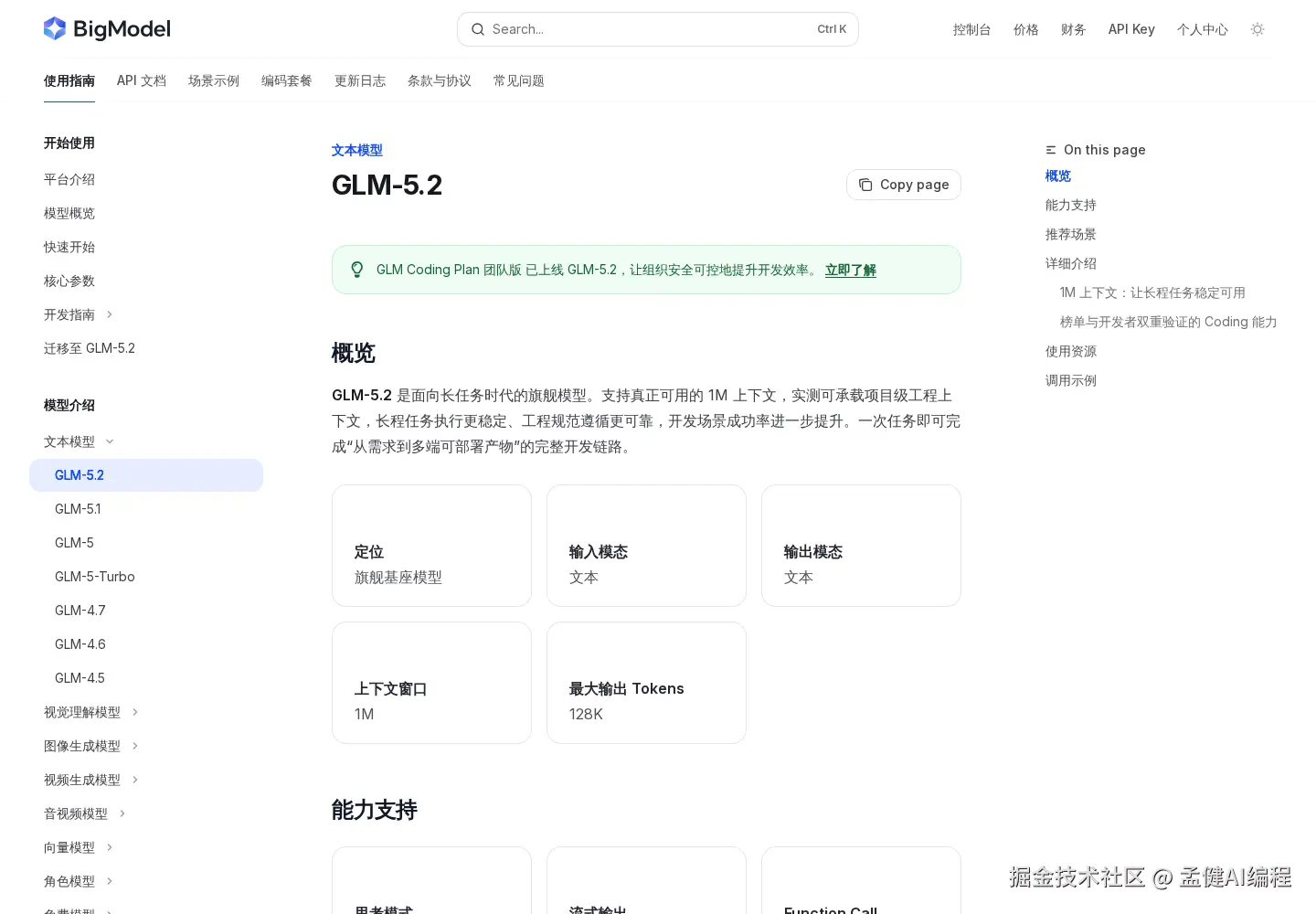
Task: Expand the 视频生成模型 chevron
Action: 135,780
